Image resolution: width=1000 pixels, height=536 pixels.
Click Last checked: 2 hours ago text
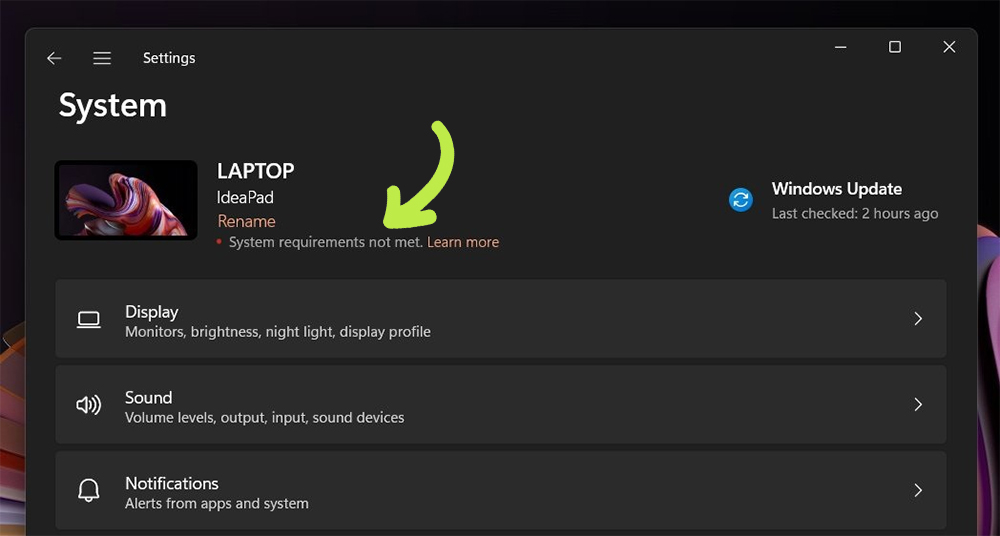click(x=855, y=214)
